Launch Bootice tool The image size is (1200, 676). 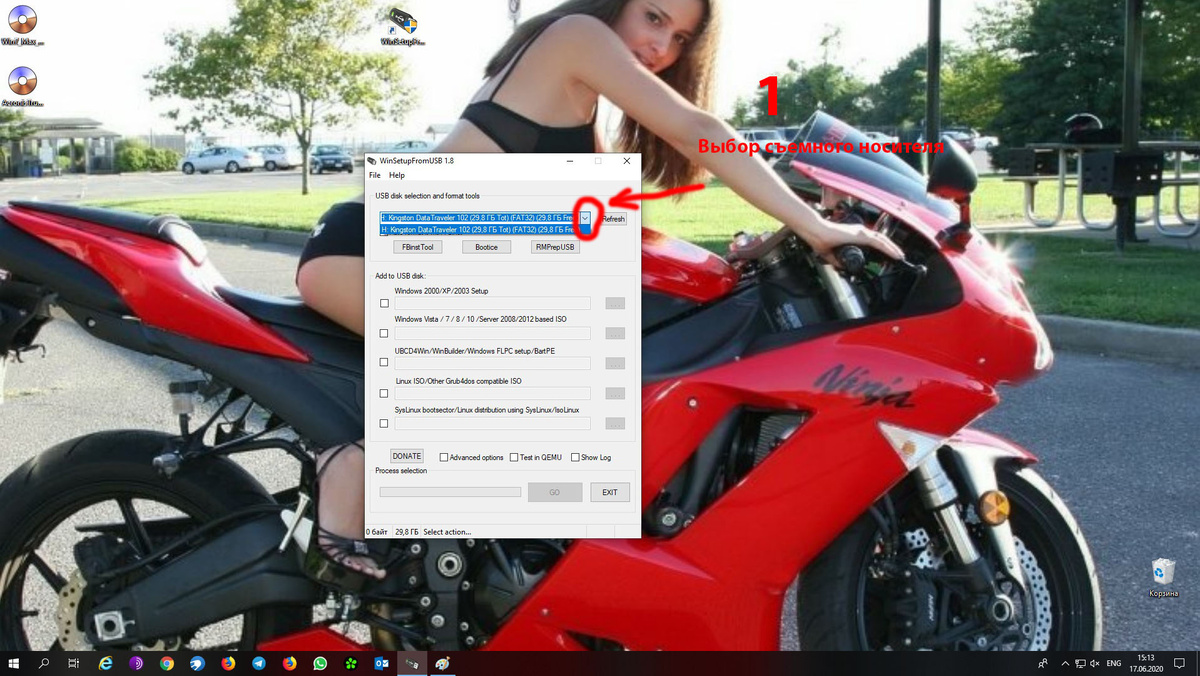[x=487, y=247]
